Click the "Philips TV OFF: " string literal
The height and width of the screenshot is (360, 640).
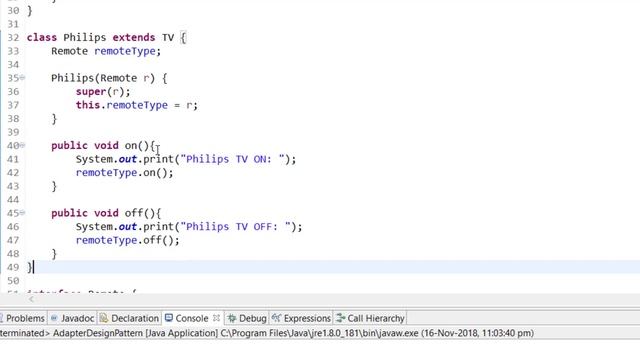236,227
